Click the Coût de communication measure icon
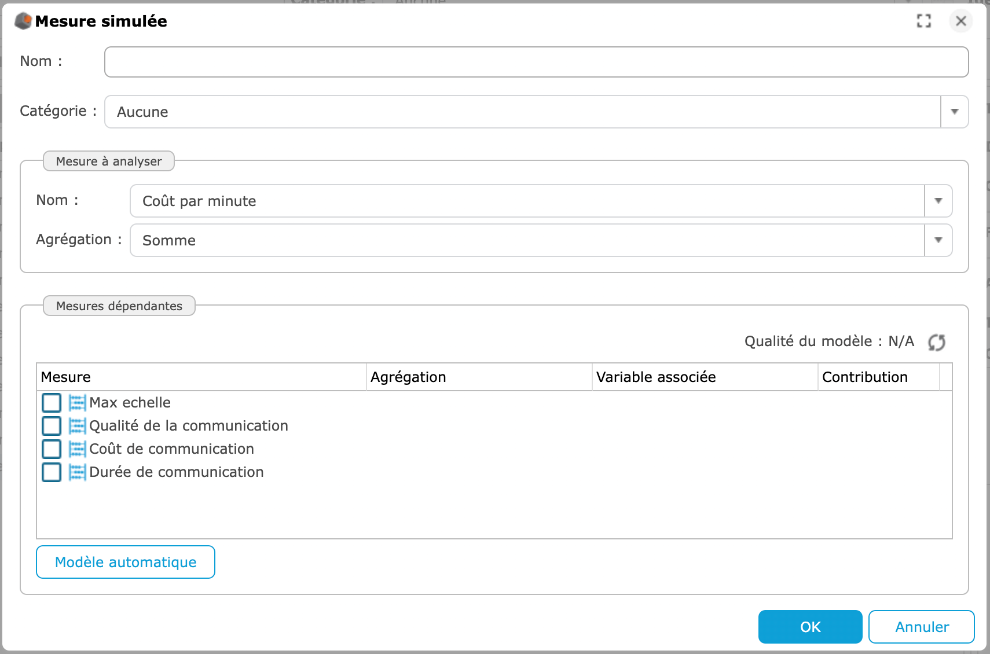 pos(77,449)
